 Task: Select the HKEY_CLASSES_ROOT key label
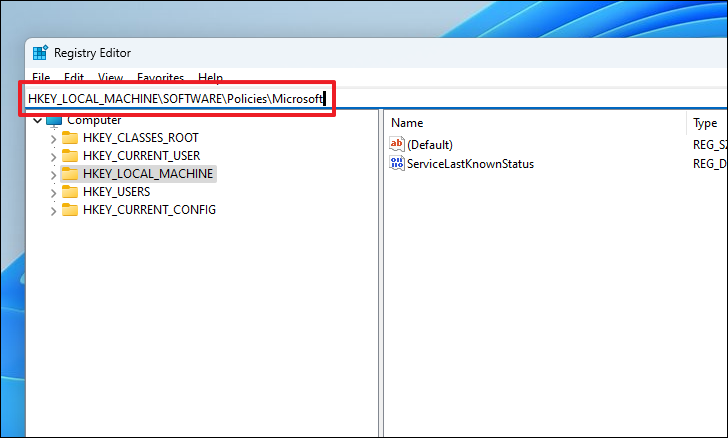point(141,138)
